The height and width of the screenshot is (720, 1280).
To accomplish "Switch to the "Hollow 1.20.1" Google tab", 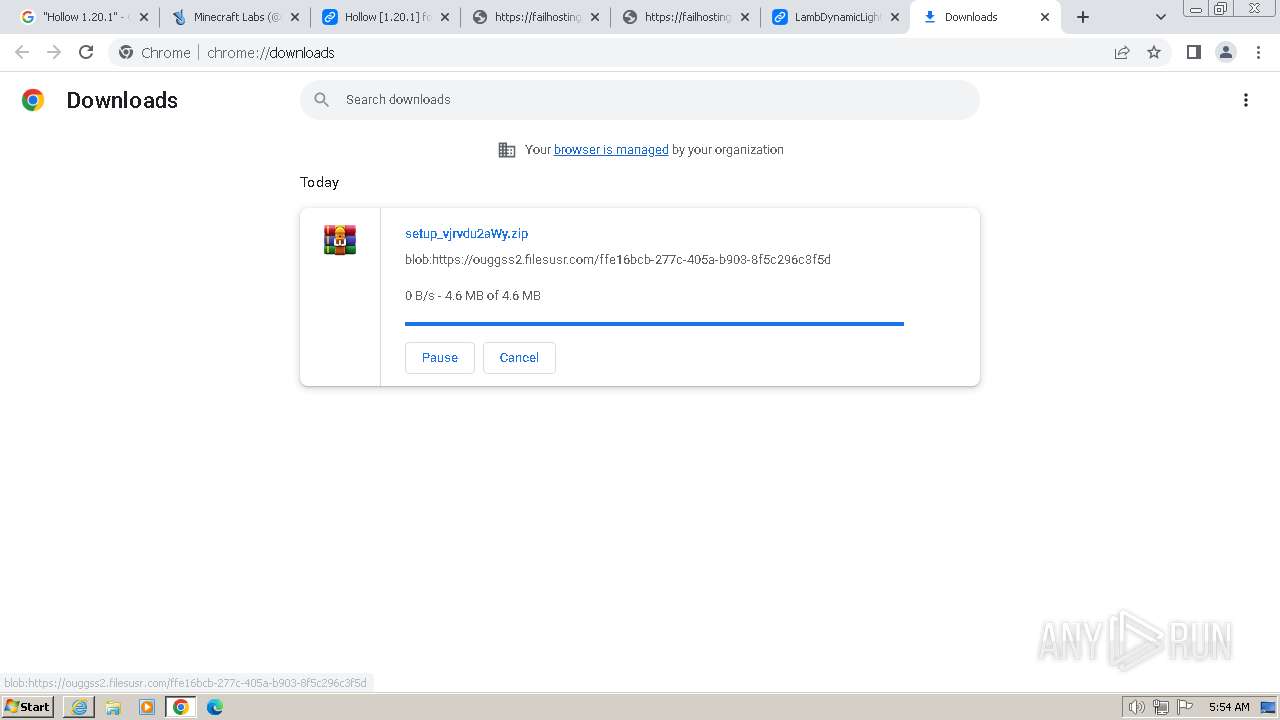I will coord(84,17).
